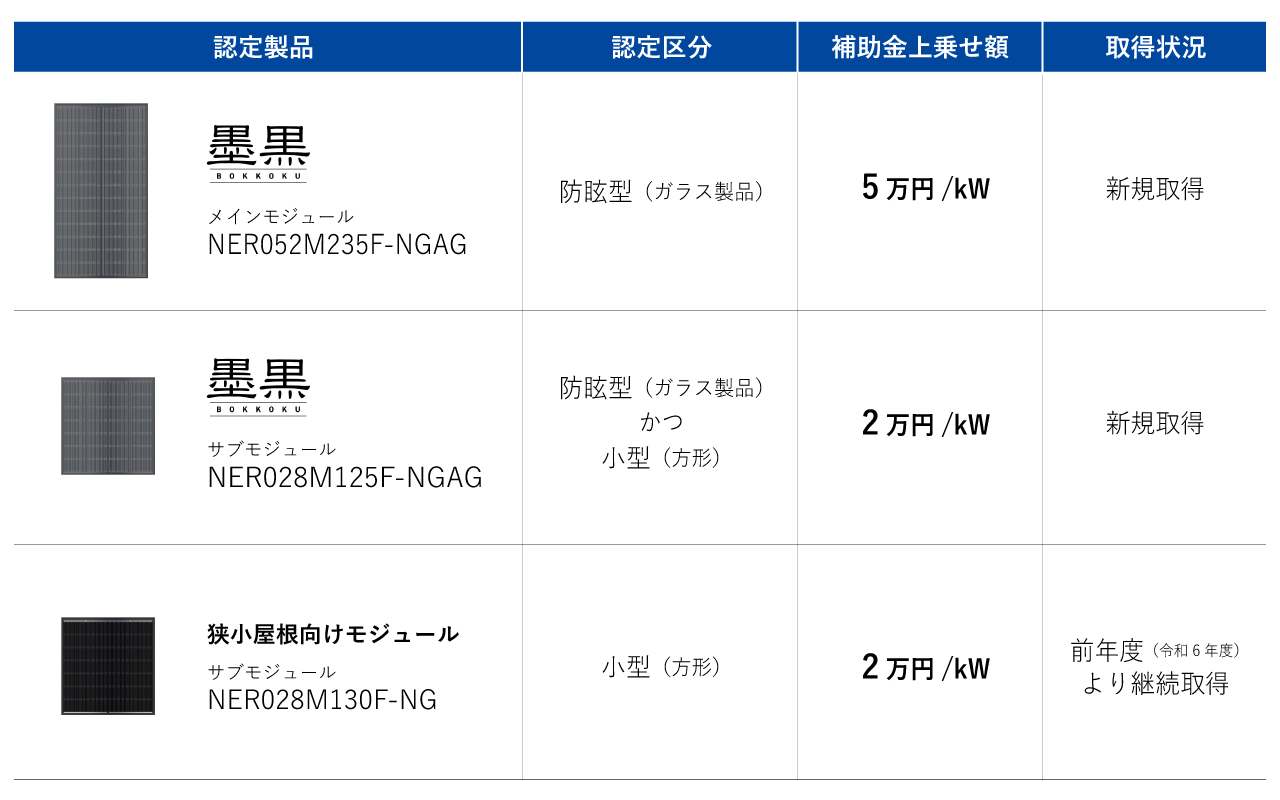The height and width of the screenshot is (800, 1280).
Task: Select the tall main module panel image
Action: [x=101, y=190]
